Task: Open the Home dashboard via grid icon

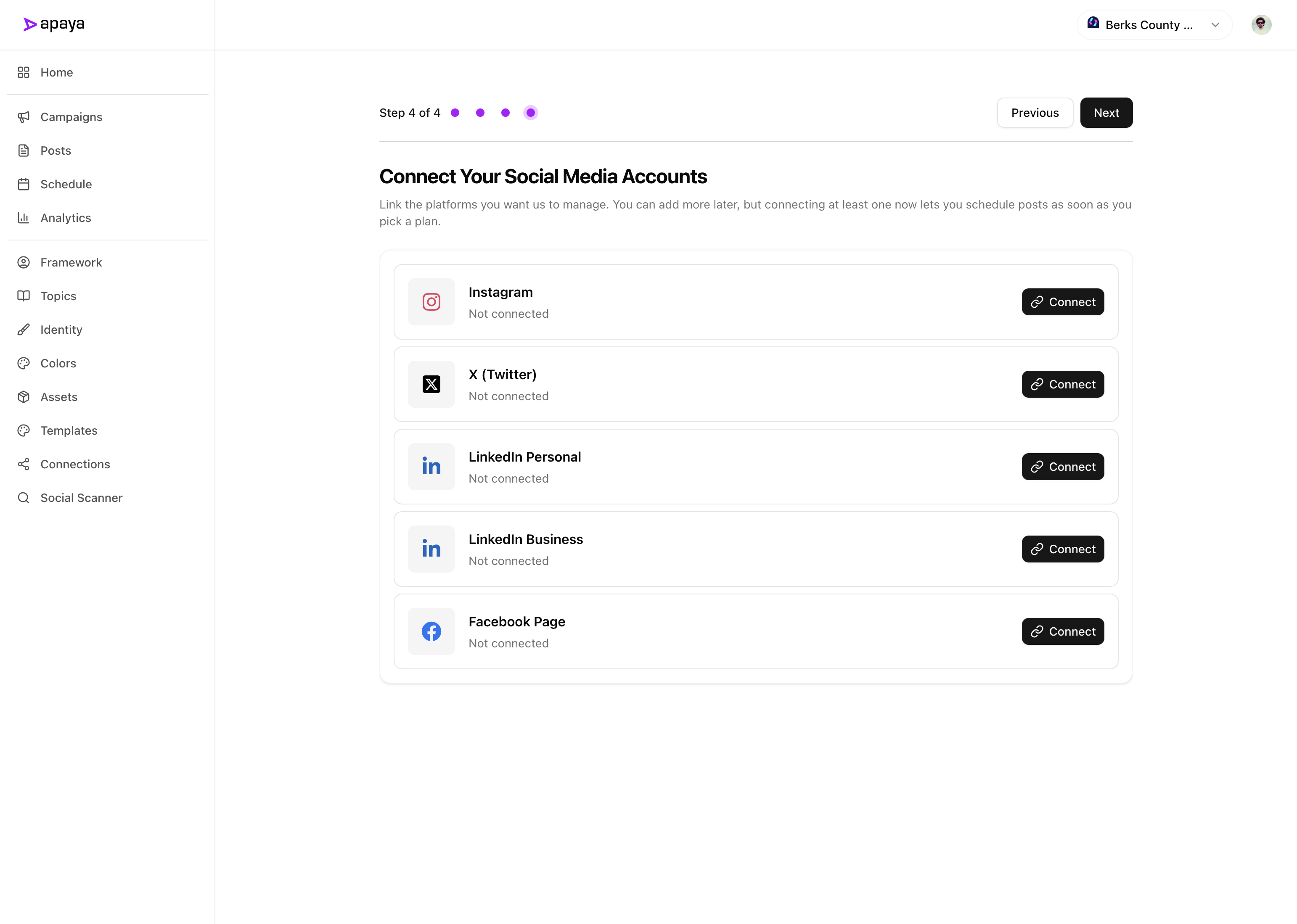Action: click(23, 72)
